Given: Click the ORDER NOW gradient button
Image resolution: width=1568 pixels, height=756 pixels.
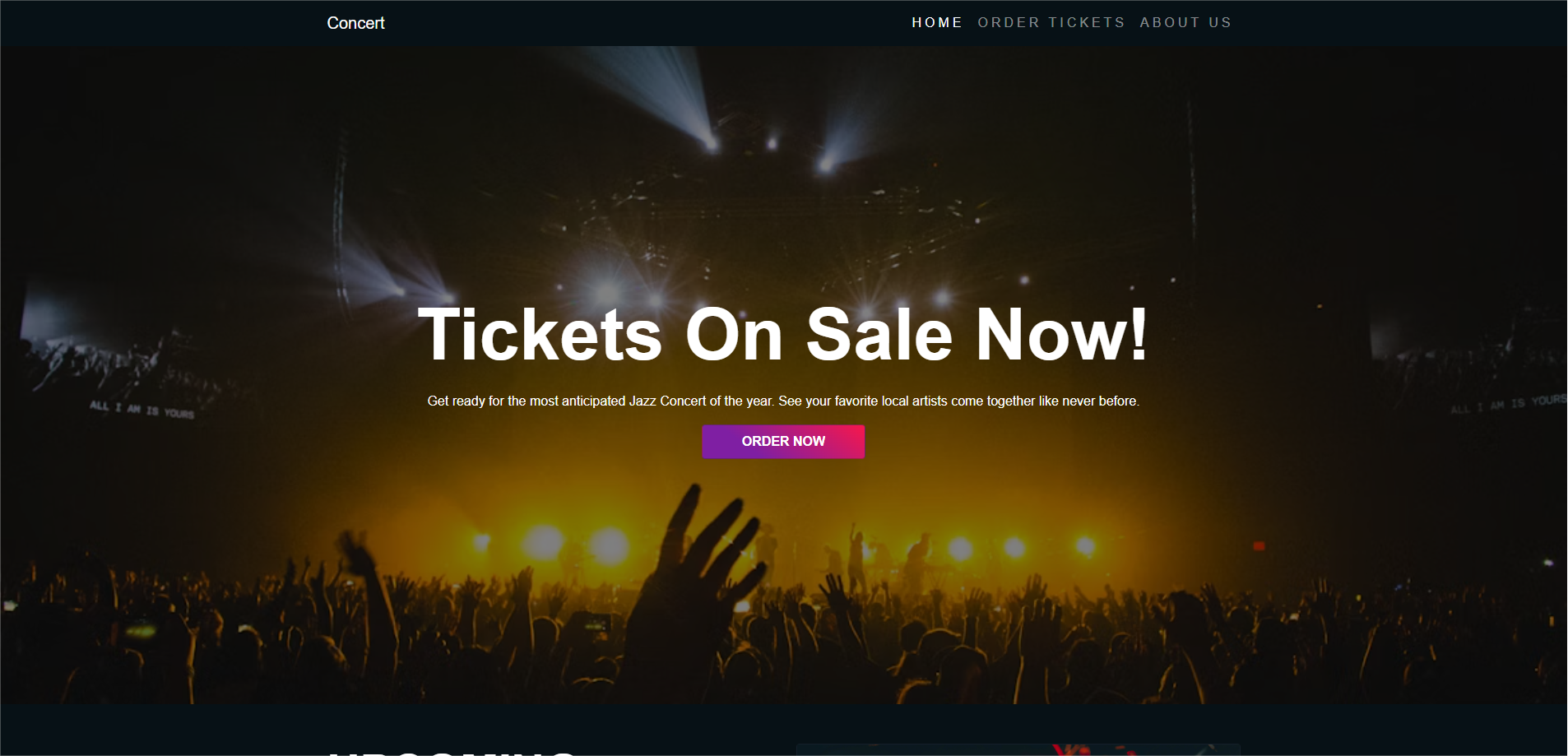Looking at the screenshot, I should [783, 442].
